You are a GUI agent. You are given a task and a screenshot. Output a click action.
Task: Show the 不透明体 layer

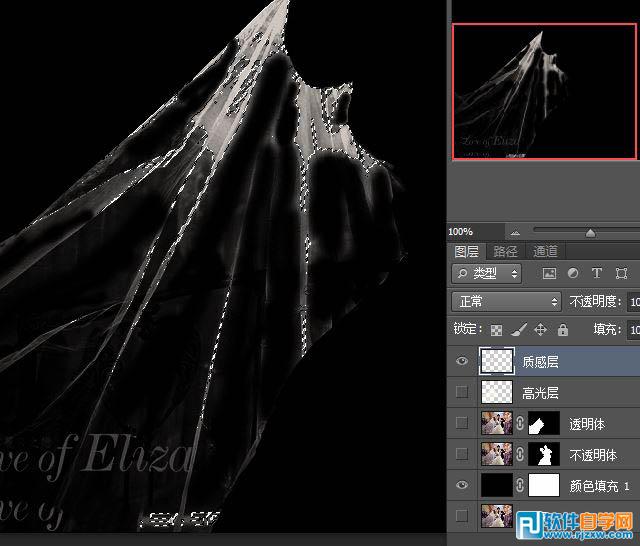pyautogui.click(x=462, y=454)
